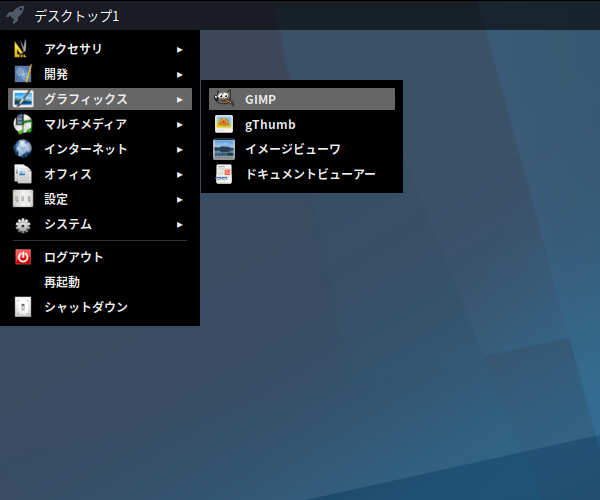Screen dimensions: 600x500
Task: Click the GIMP mascot icon
Action: coord(224,98)
